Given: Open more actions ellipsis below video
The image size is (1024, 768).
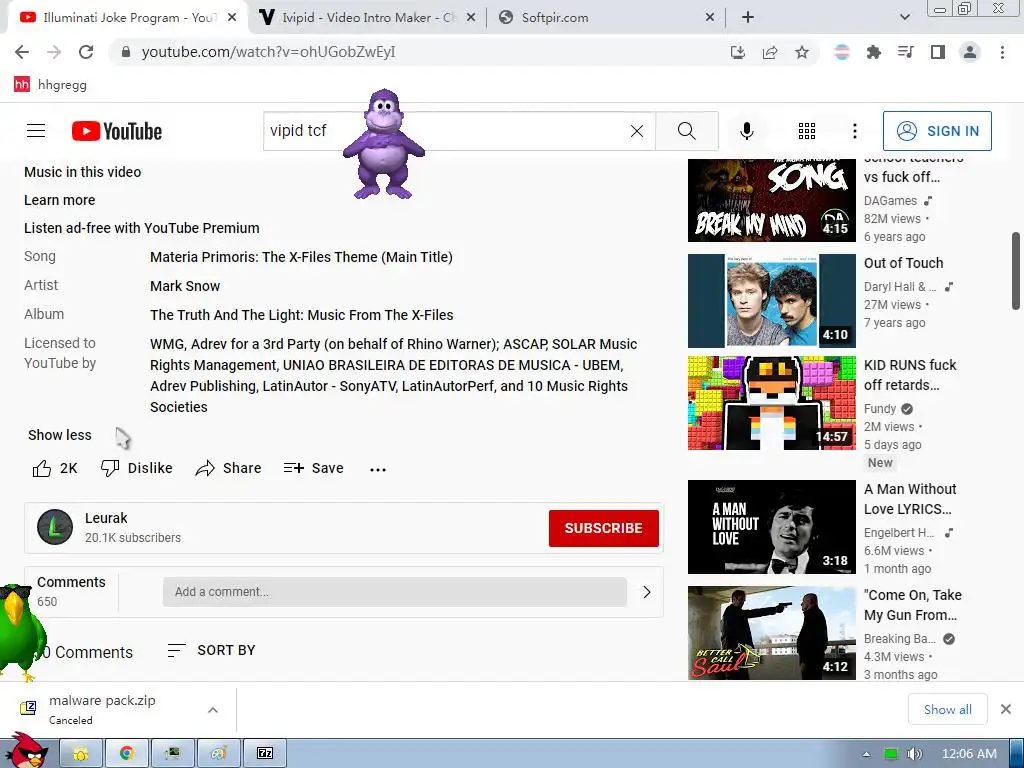Looking at the screenshot, I should (377, 469).
